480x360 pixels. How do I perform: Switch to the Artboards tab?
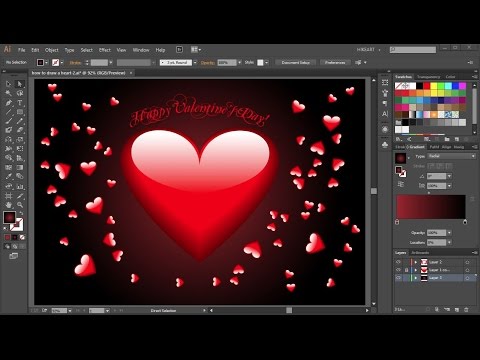point(420,253)
